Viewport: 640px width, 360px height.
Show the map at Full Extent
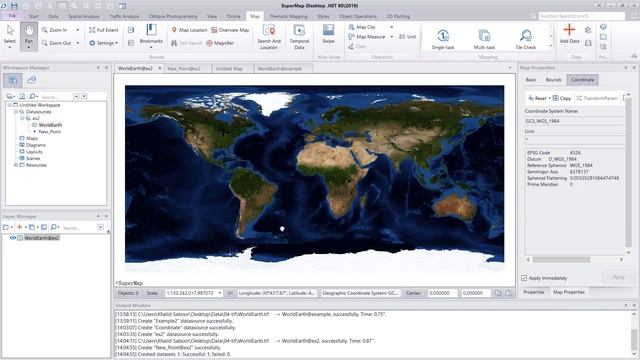[104, 30]
